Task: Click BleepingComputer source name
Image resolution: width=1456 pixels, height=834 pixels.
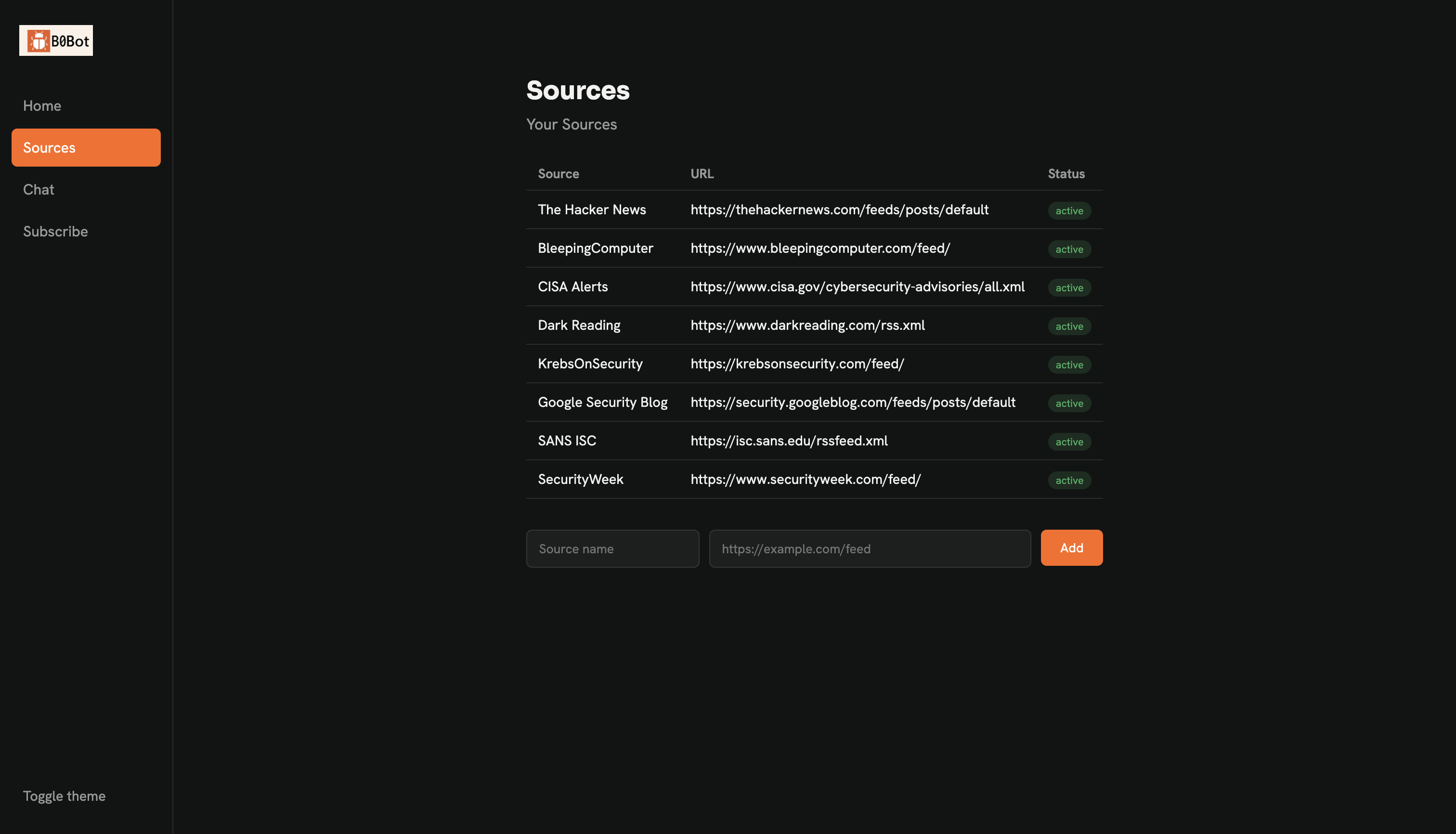Action: click(x=595, y=248)
